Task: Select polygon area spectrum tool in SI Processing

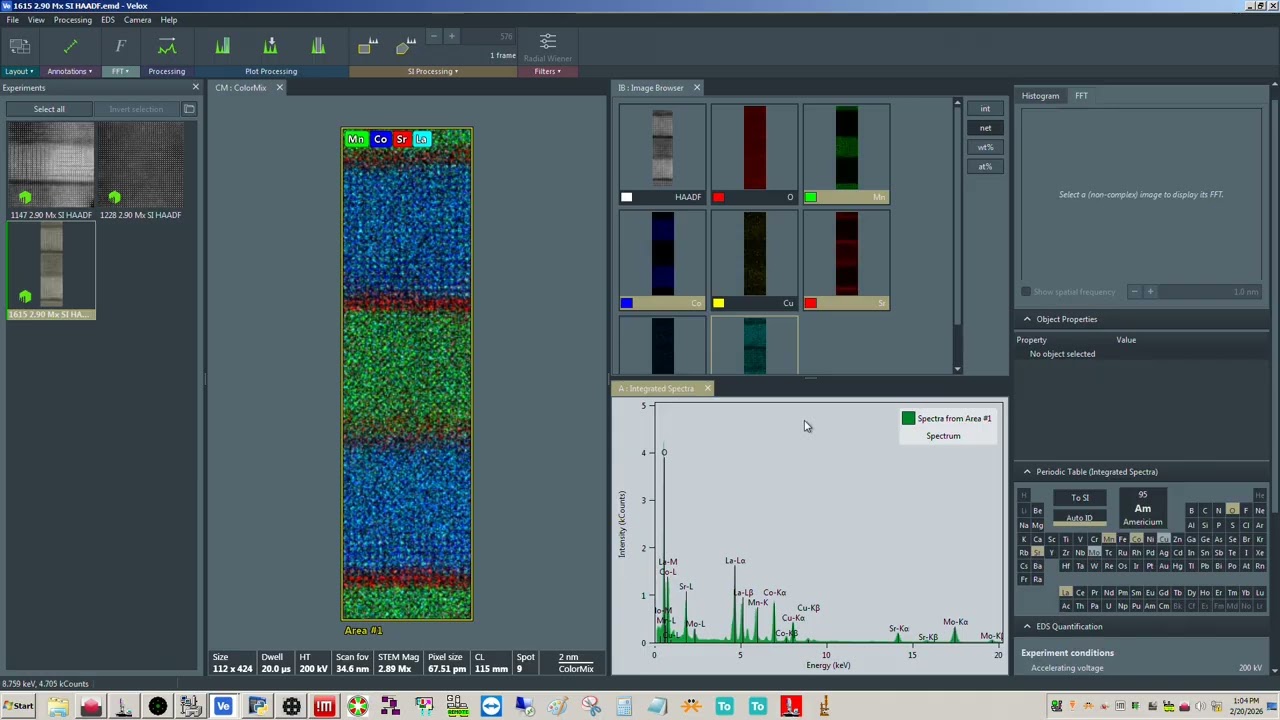Action: [405, 46]
